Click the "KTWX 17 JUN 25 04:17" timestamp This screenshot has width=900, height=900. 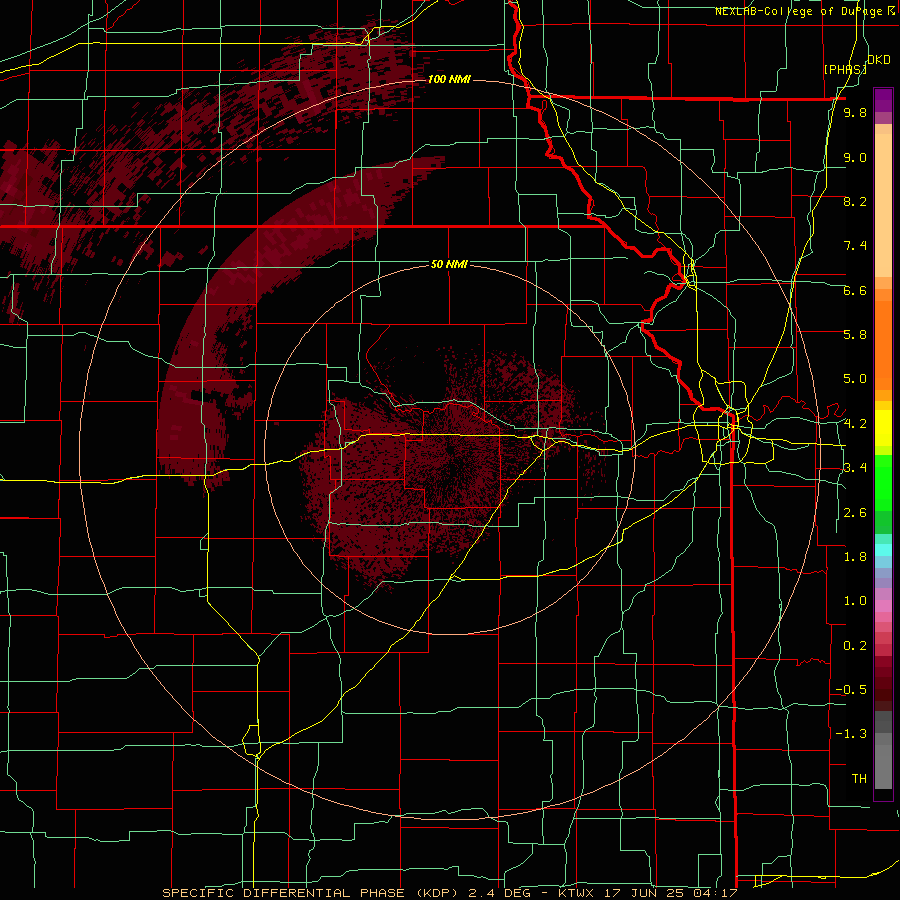click(x=648, y=893)
